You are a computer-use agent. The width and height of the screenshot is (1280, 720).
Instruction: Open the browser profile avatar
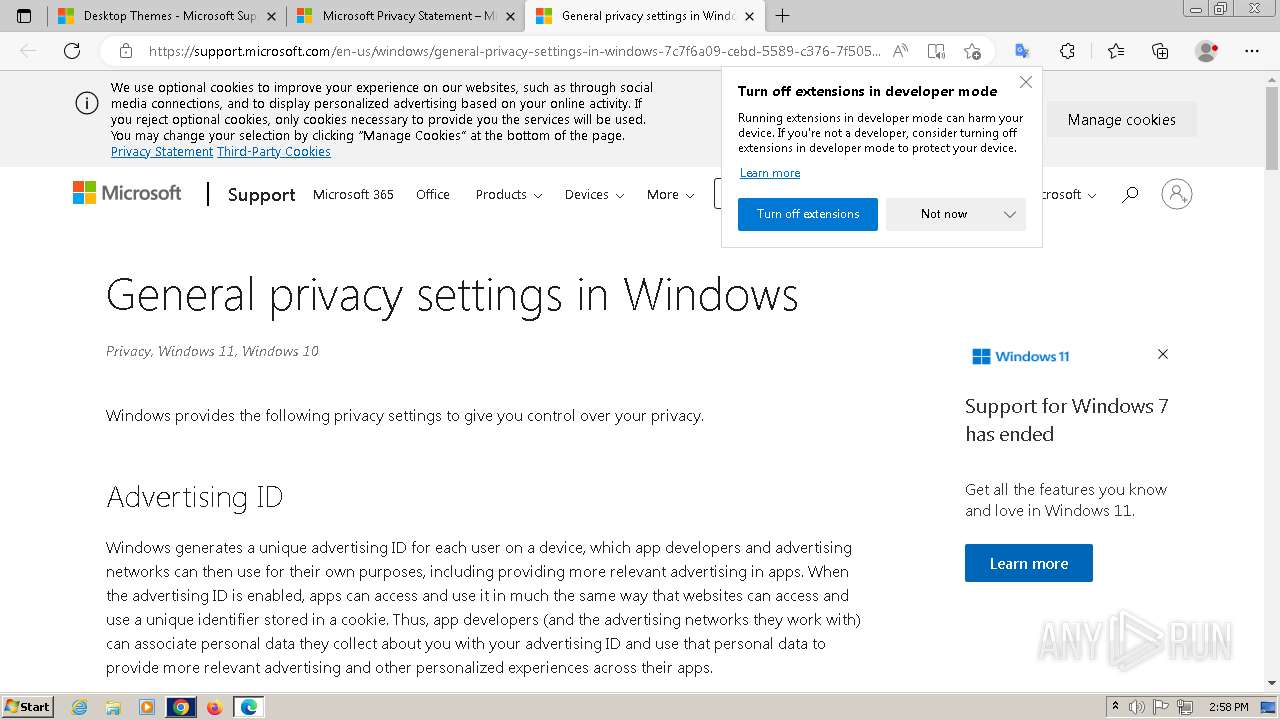pyautogui.click(x=1207, y=51)
